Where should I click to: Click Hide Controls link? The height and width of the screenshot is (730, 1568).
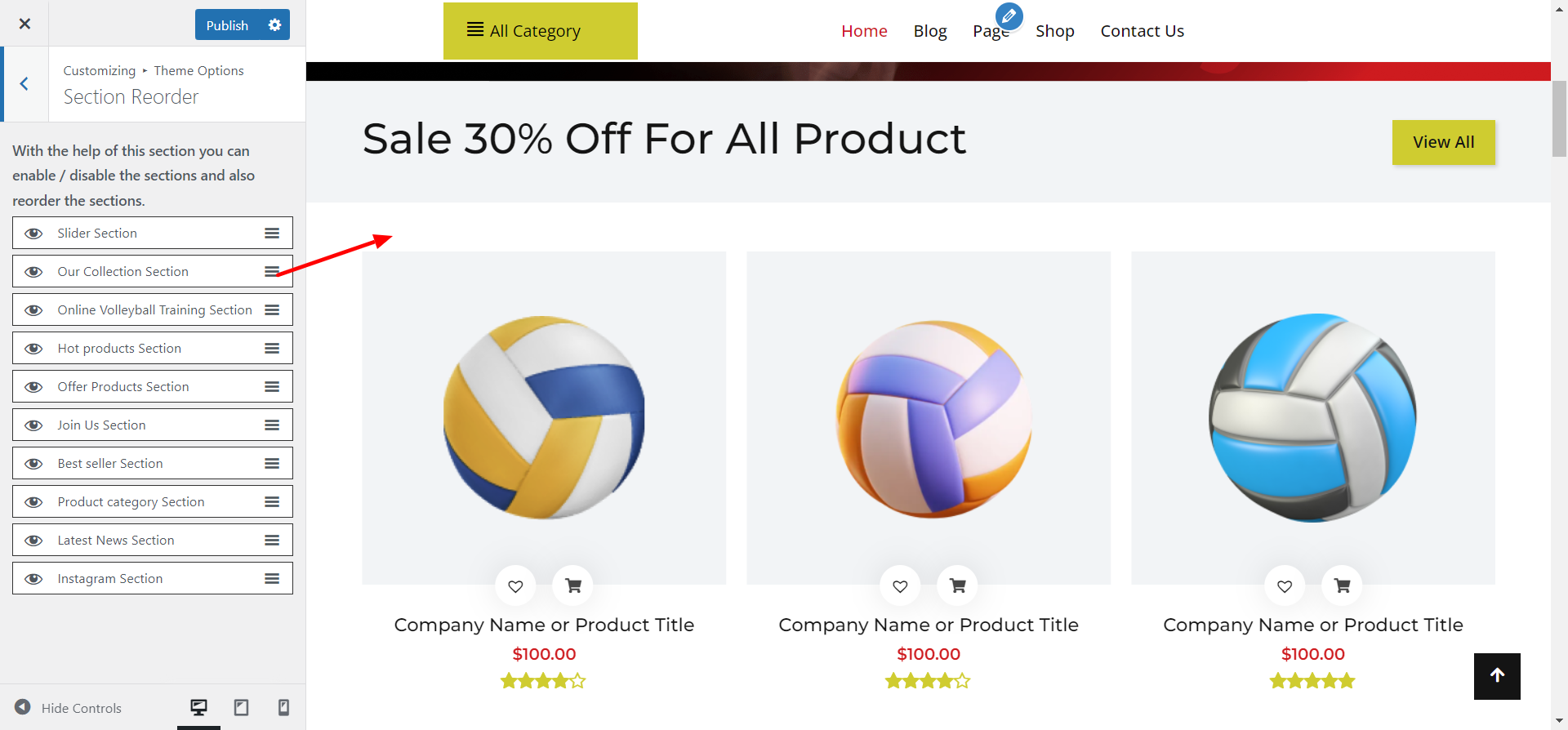[81, 708]
